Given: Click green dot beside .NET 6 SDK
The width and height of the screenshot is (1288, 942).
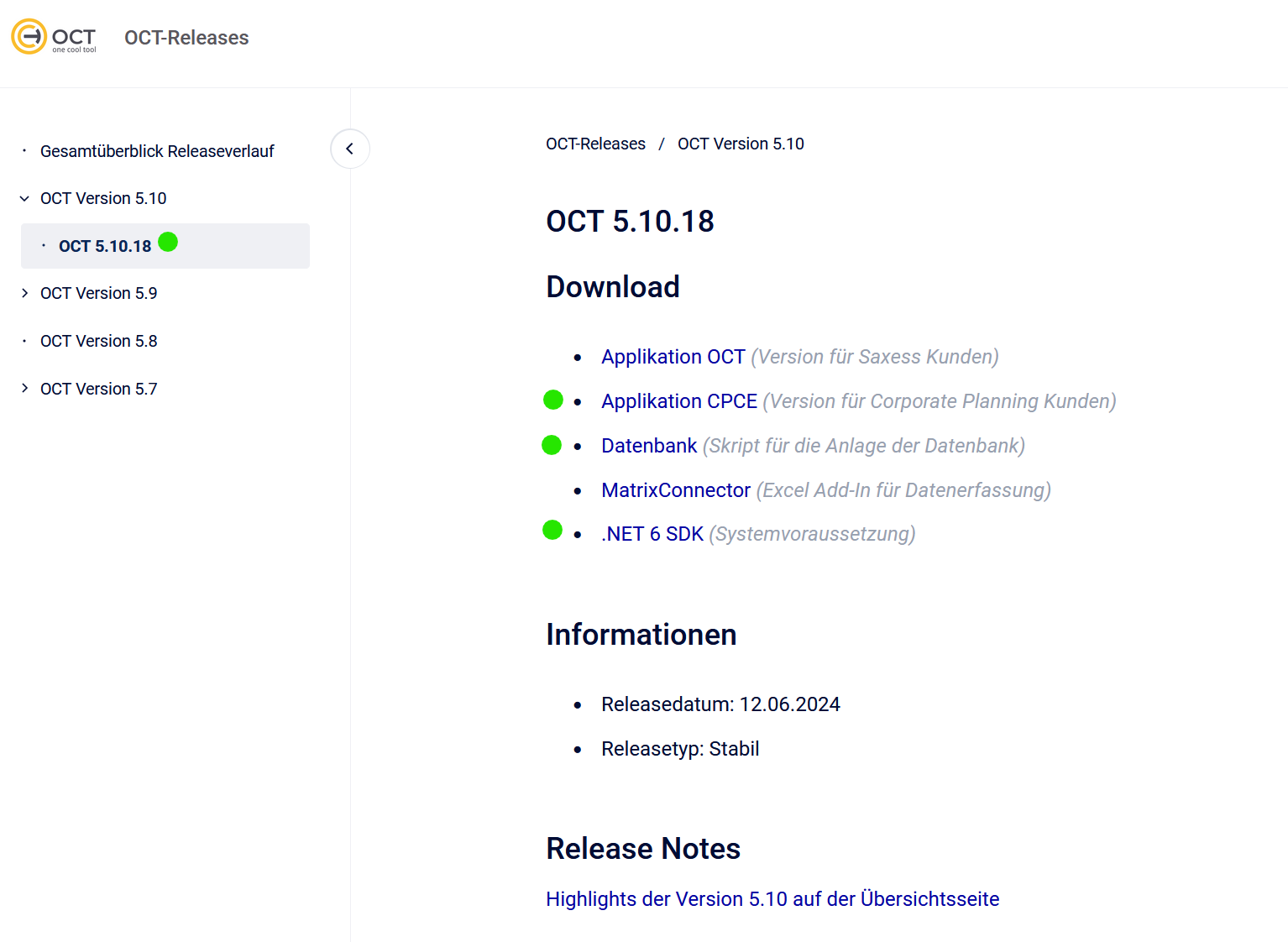Looking at the screenshot, I should [x=552, y=530].
